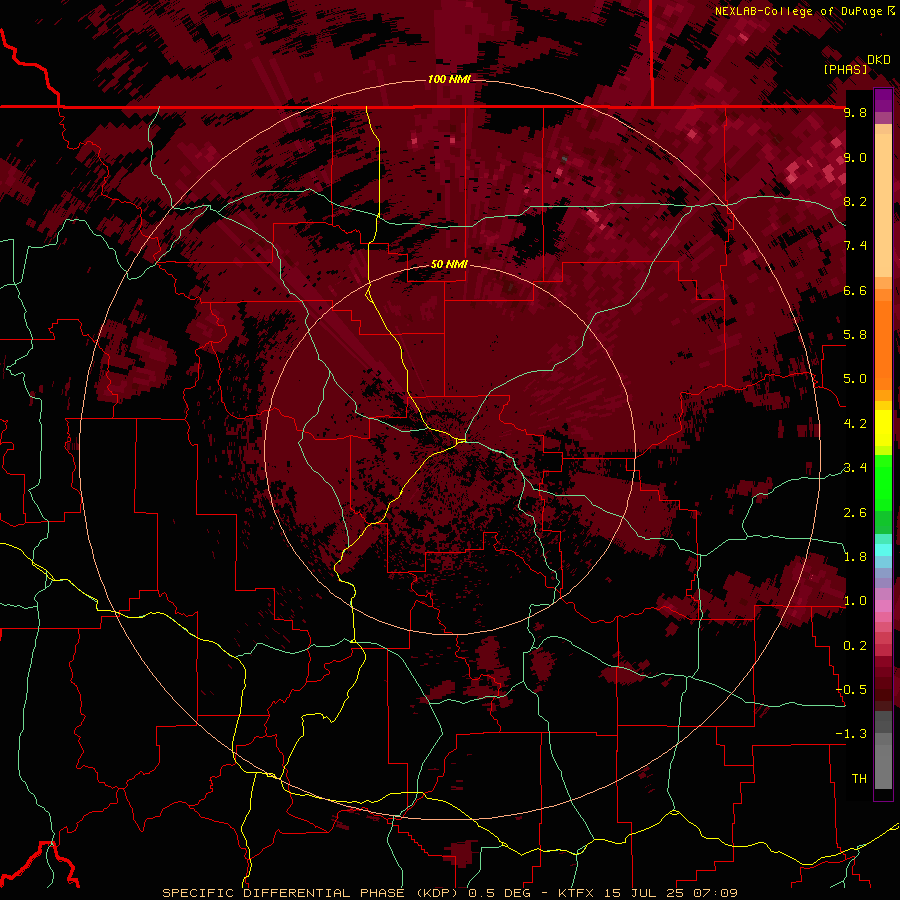Click the 1.0 value on the color scale
Image resolution: width=900 pixels, height=900 pixels.
pyautogui.click(x=855, y=601)
